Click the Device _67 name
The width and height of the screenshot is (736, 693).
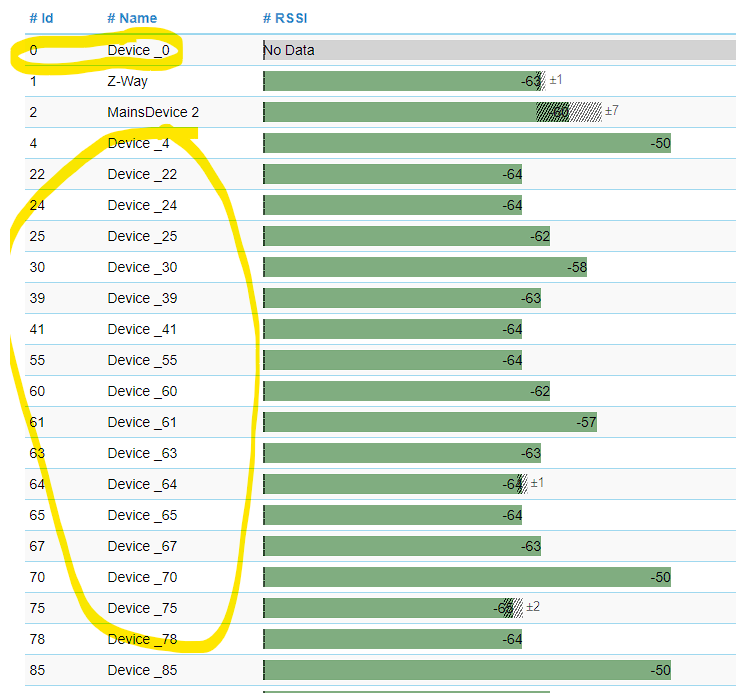142,546
